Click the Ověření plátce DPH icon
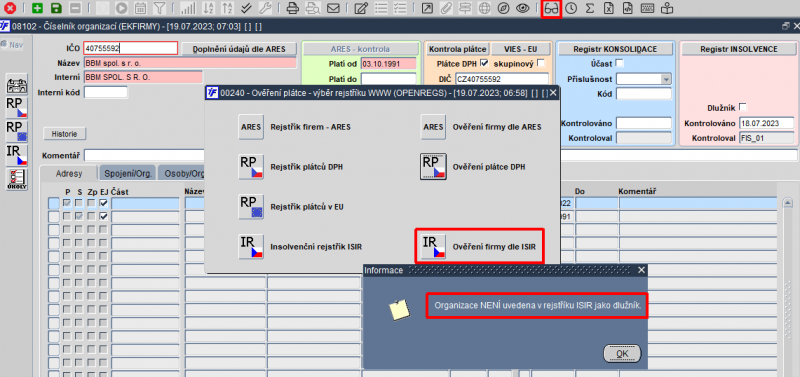 (x=433, y=166)
